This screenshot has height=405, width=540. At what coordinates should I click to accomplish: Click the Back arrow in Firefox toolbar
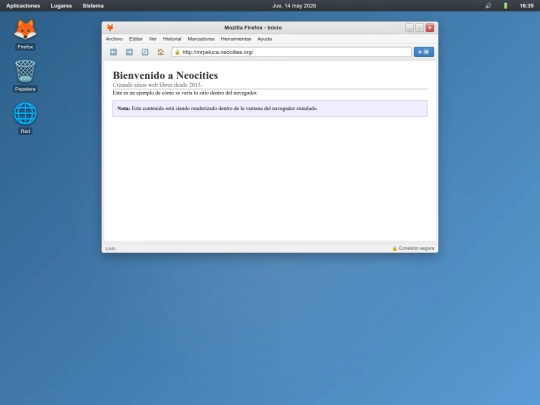tap(113, 52)
